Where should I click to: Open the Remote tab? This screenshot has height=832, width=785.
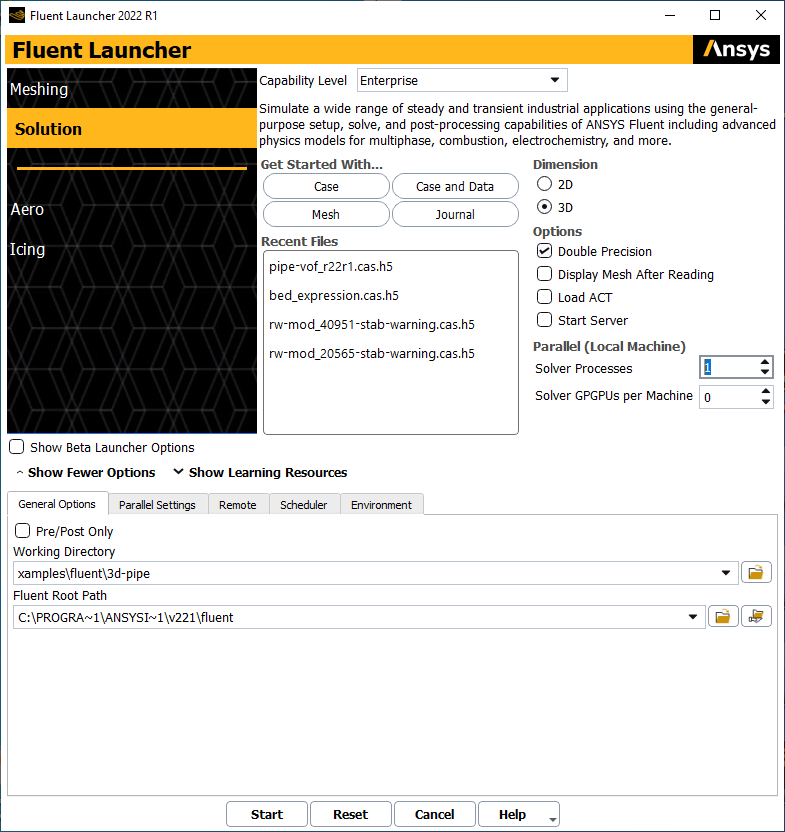click(238, 505)
